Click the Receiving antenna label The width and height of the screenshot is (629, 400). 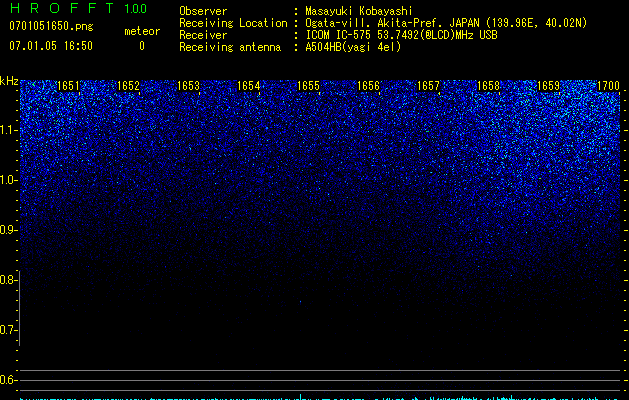pyautogui.click(x=230, y=47)
